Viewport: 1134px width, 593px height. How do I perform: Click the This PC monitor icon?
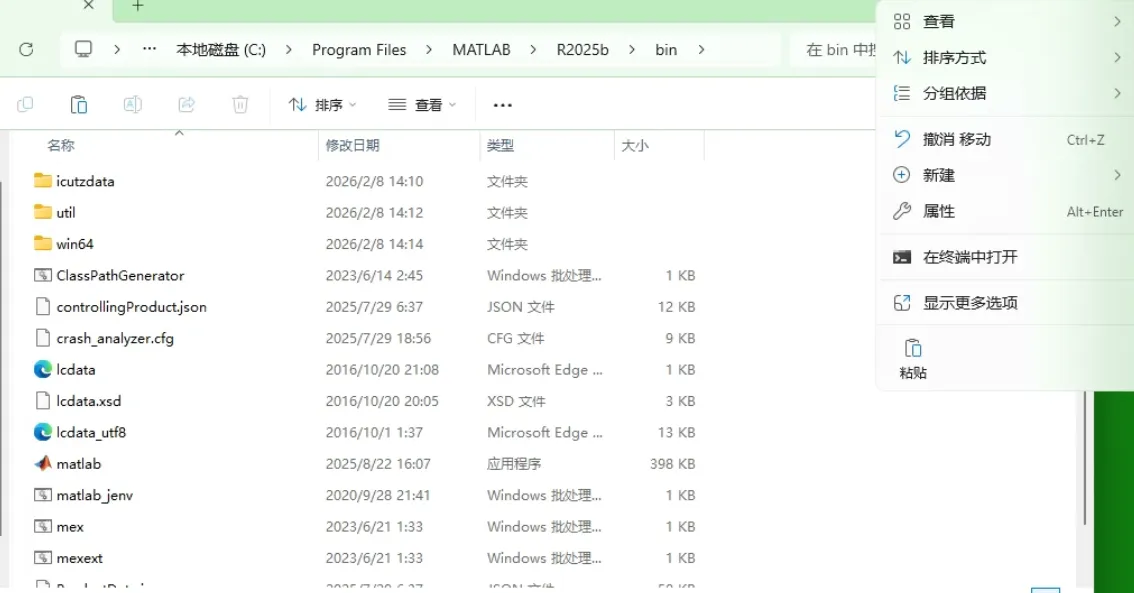[x=84, y=49]
